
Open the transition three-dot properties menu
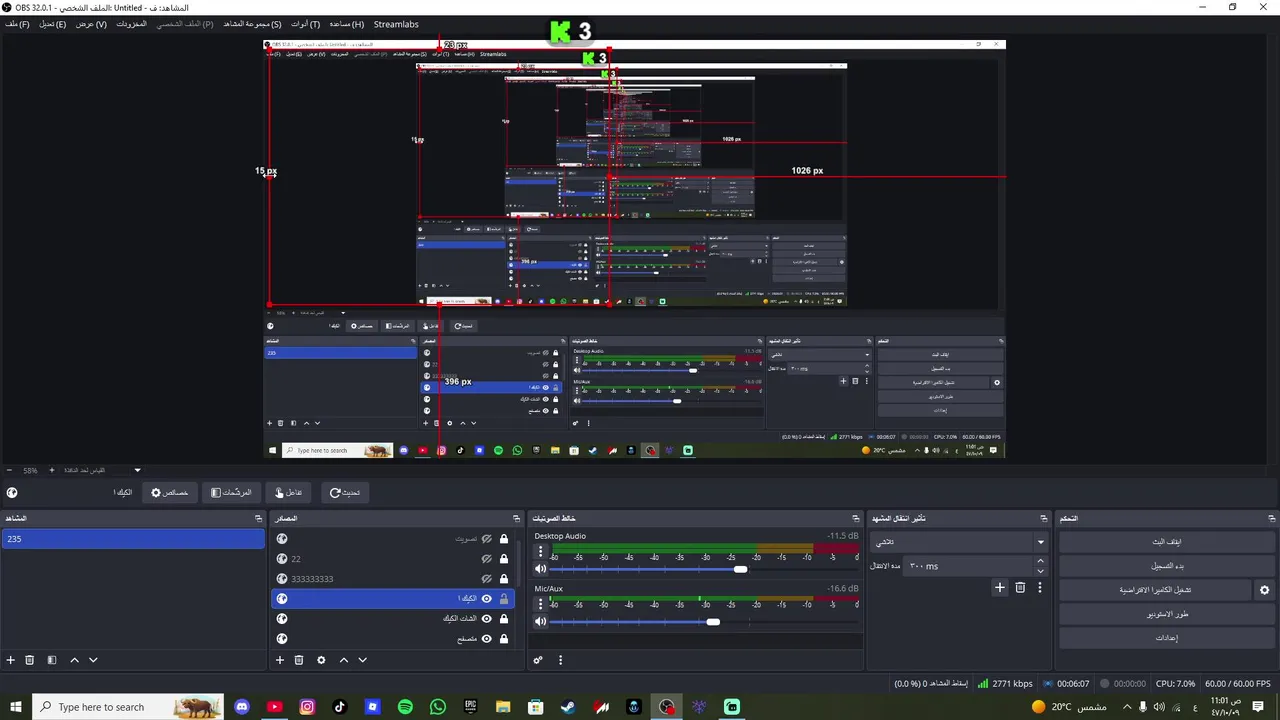(1040, 588)
